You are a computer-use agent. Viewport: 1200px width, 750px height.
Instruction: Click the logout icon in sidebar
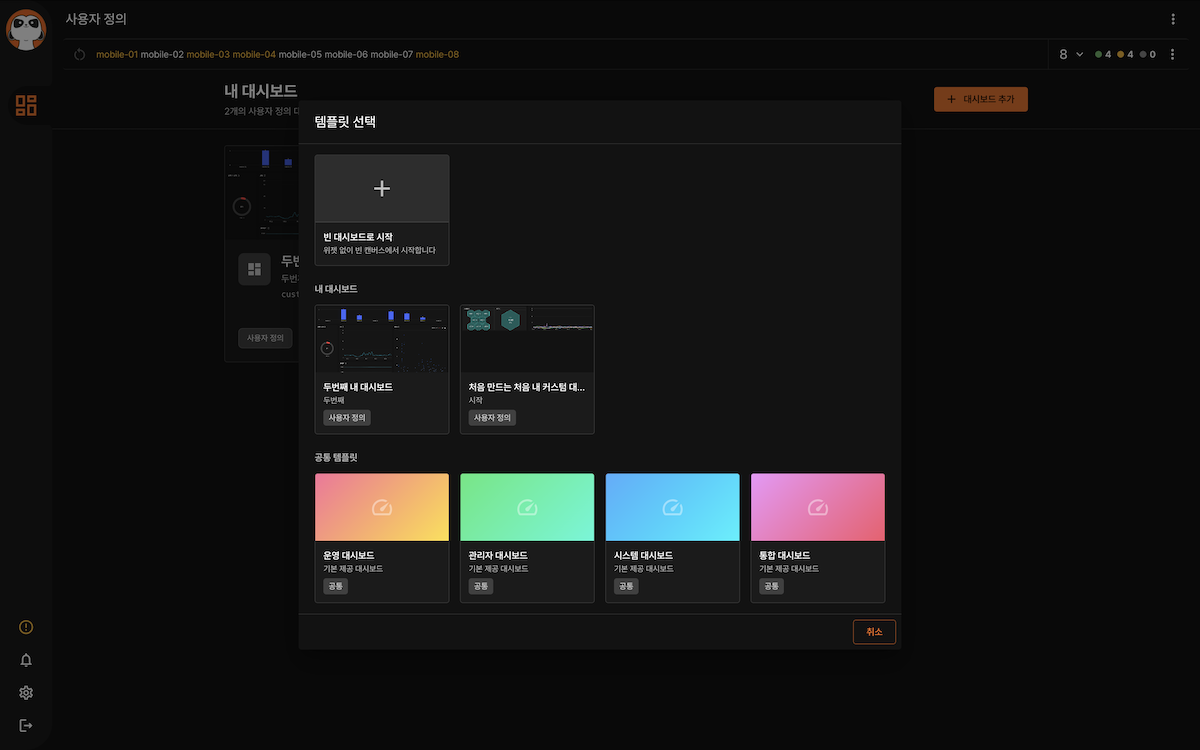(26, 725)
